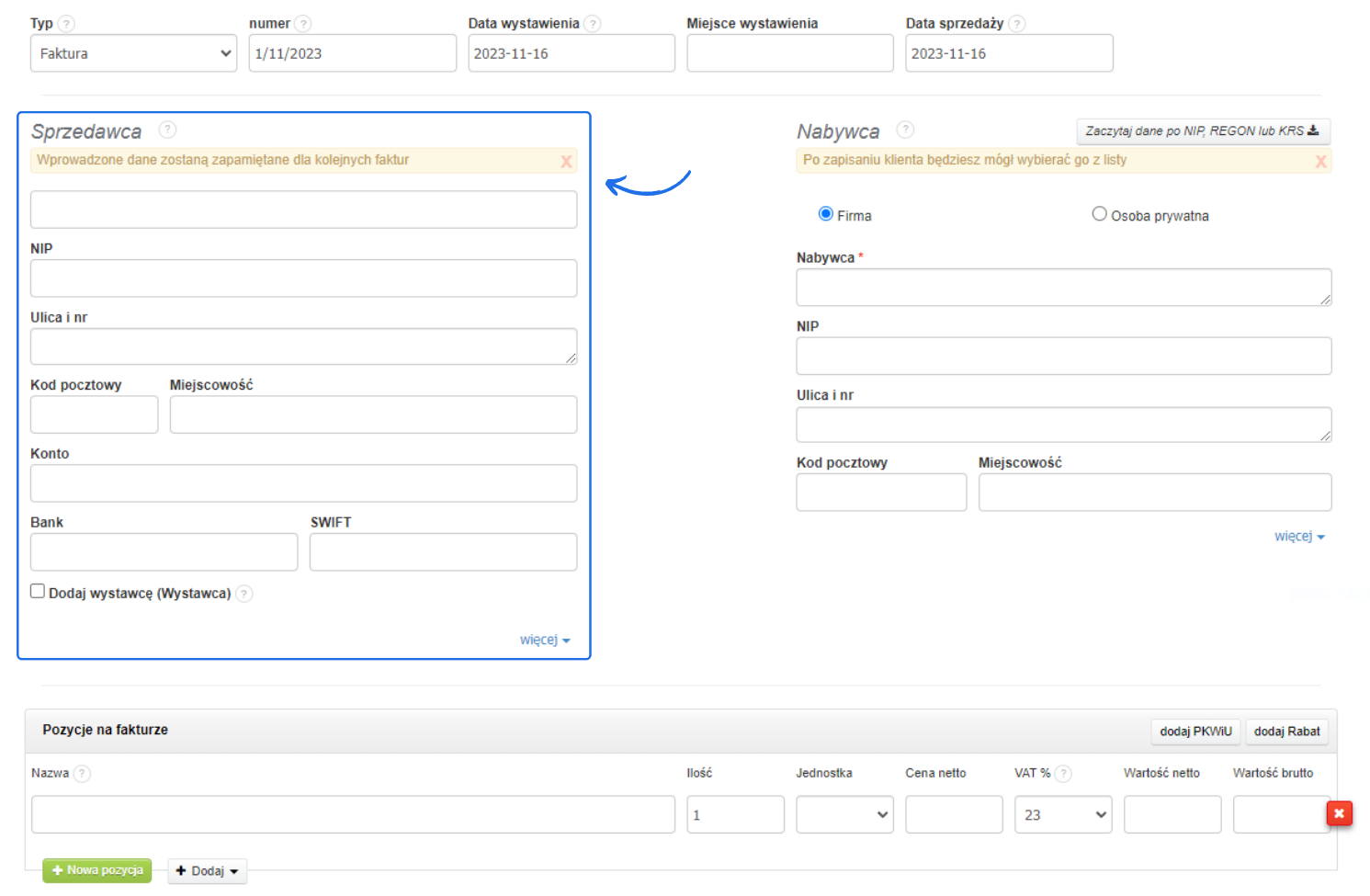Image resolution: width=1370 pixels, height=896 pixels.
Task: Click help icon next to Nabywca heading
Action: (x=905, y=130)
